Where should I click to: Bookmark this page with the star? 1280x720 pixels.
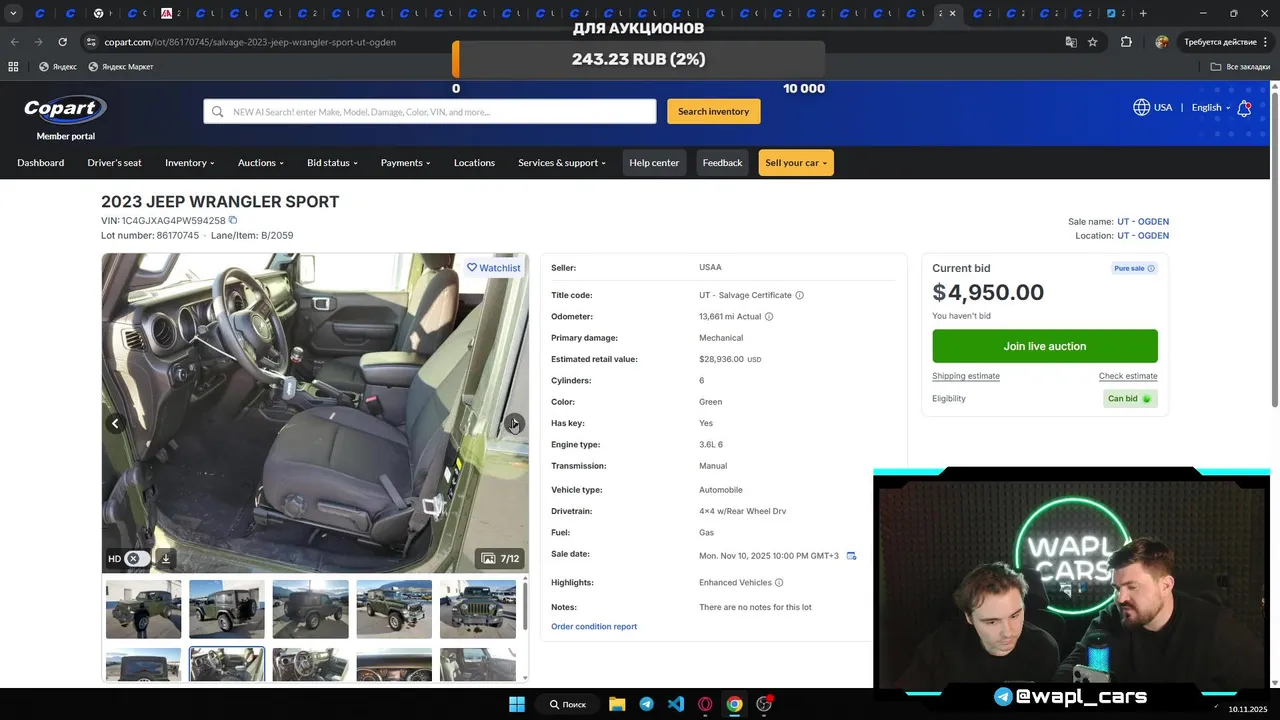tap(1093, 42)
